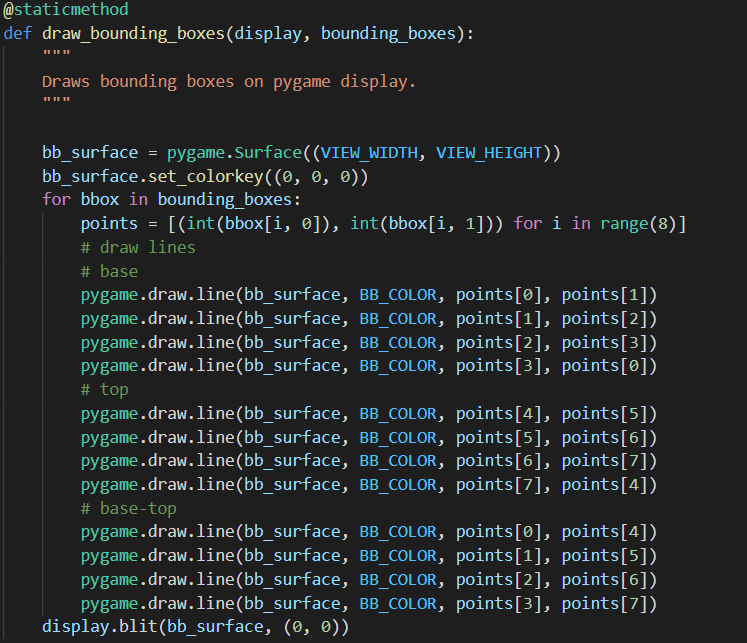Select the def keyword
Viewport: 747px width, 643px height.
18,33
